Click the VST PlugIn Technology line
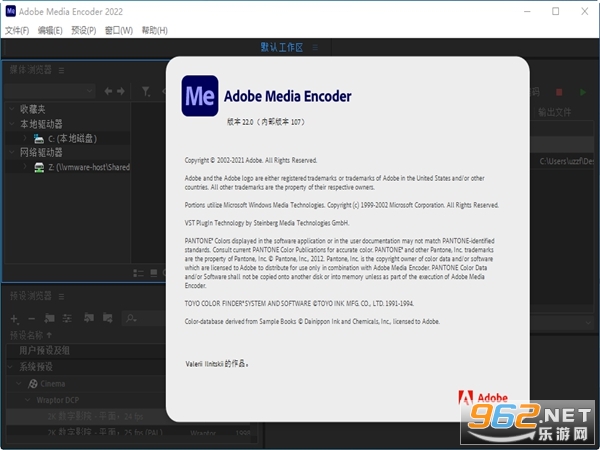This screenshot has width=600, height=450. click(x=267, y=223)
